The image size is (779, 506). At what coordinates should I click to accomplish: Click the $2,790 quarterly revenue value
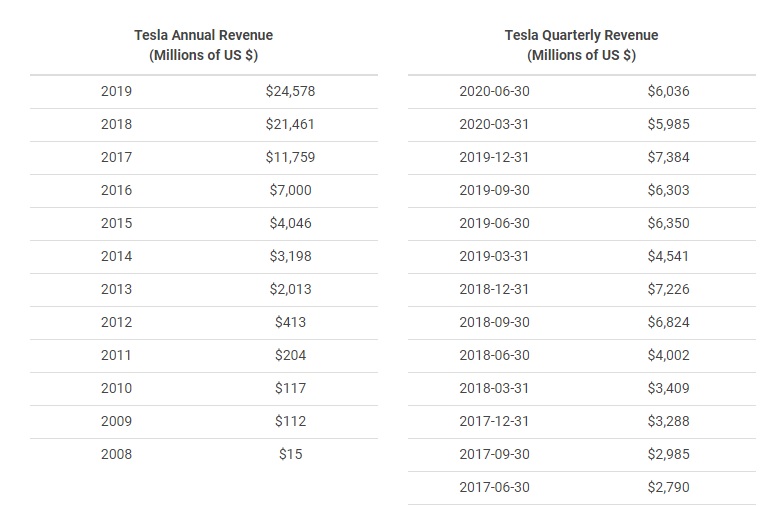(x=668, y=487)
